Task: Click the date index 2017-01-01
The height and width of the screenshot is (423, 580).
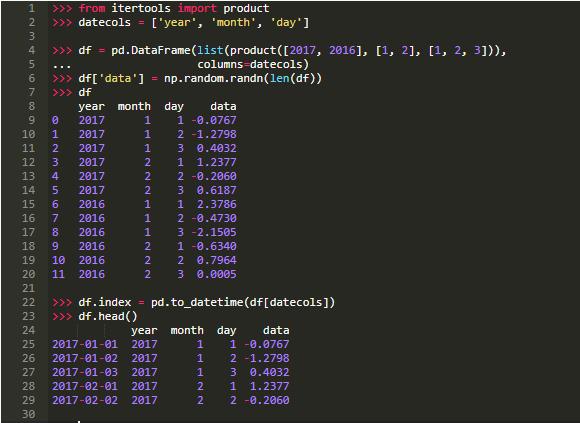Action: pos(85,344)
